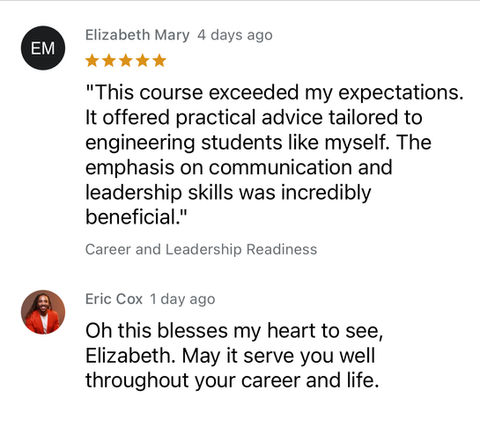The width and height of the screenshot is (480, 434).
Task: Select the second rating star
Action: (x=109, y=60)
